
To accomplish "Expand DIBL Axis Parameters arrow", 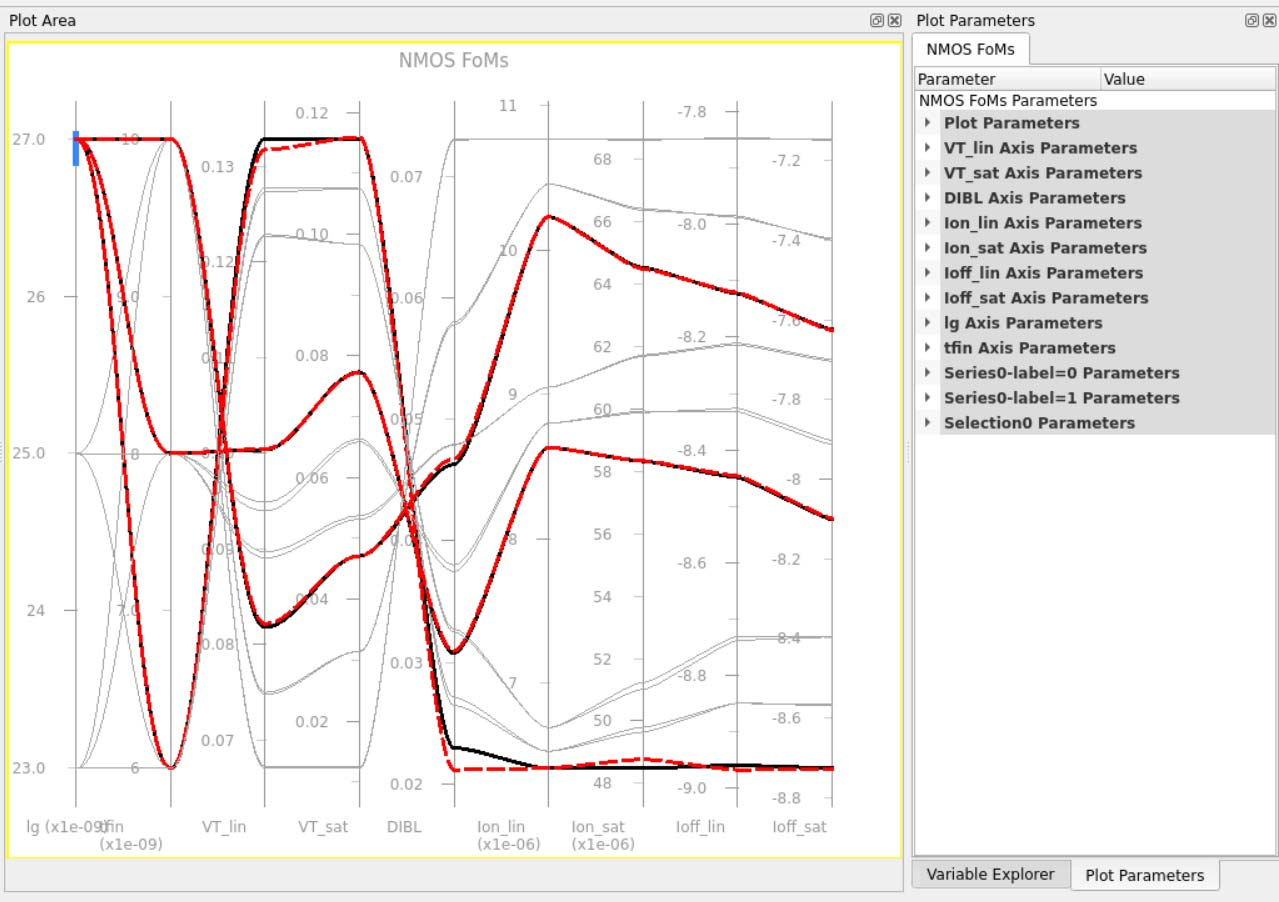I will (x=928, y=198).
